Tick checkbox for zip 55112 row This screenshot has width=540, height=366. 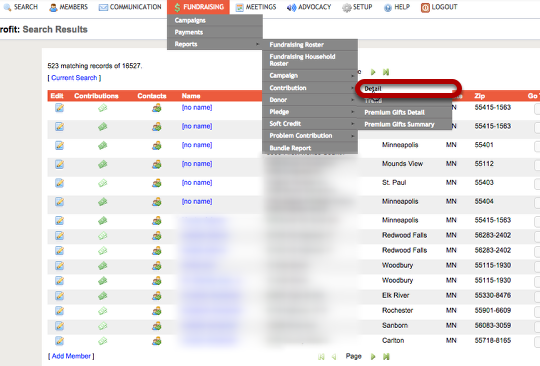tap(537, 166)
